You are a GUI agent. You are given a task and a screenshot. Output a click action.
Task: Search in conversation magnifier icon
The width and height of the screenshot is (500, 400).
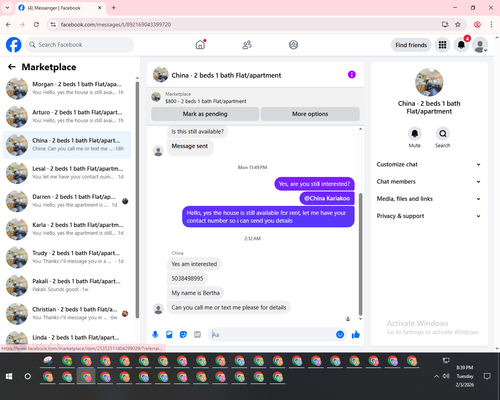pyautogui.click(x=443, y=134)
